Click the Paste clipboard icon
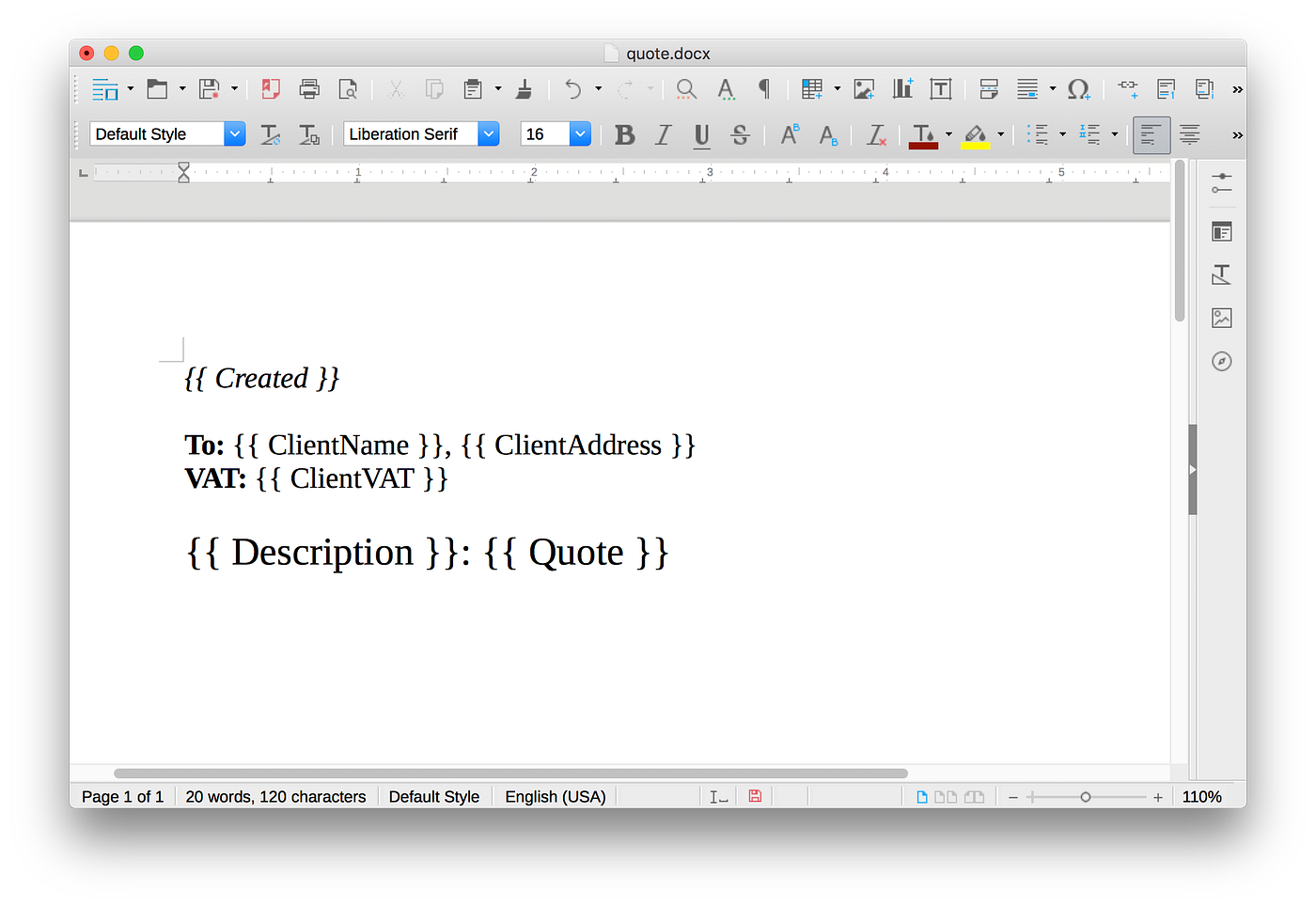This screenshot has height=907, width=1316. (x=473, y=89)
